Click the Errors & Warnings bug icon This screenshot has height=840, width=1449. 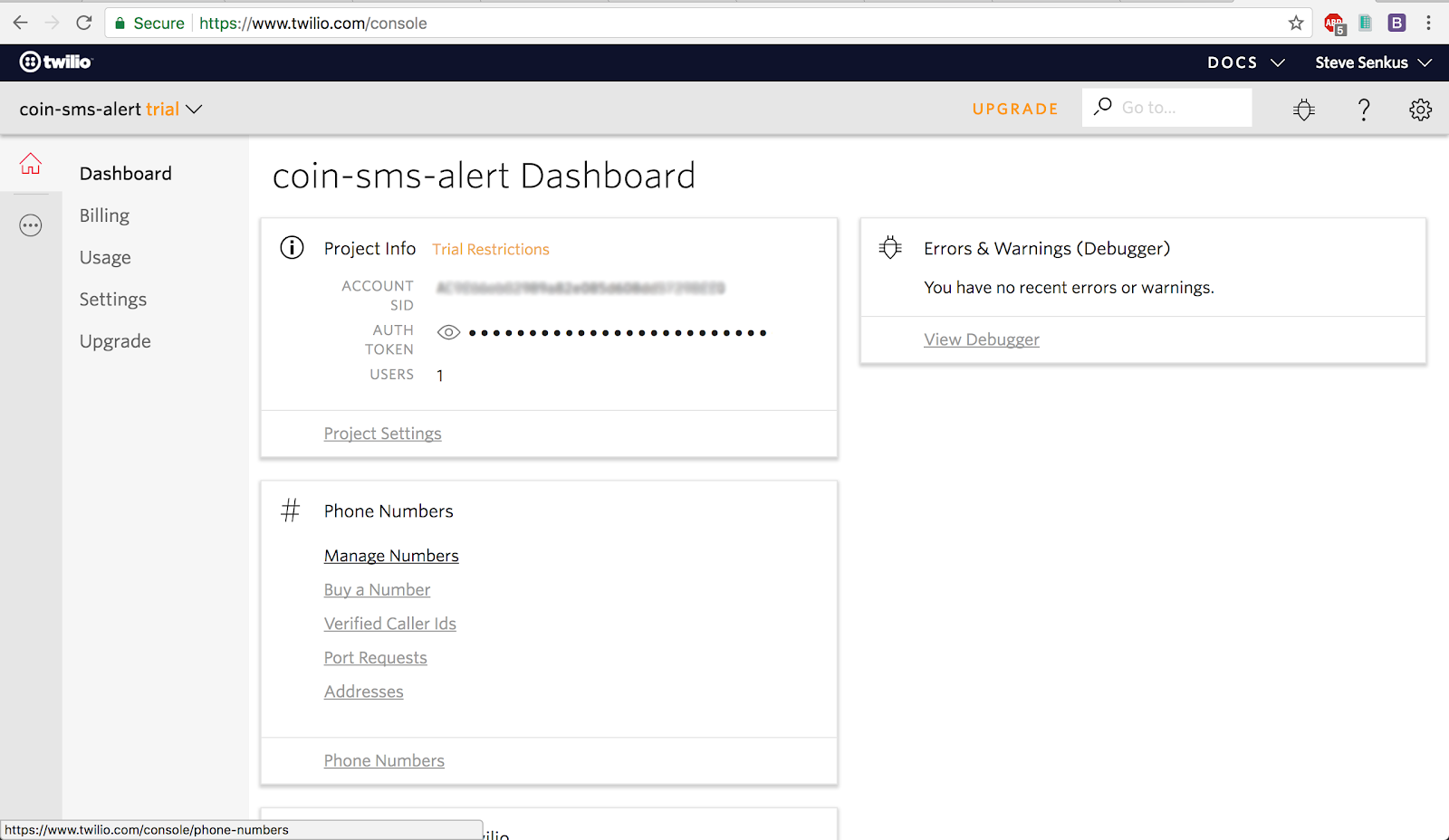(890, 247)
